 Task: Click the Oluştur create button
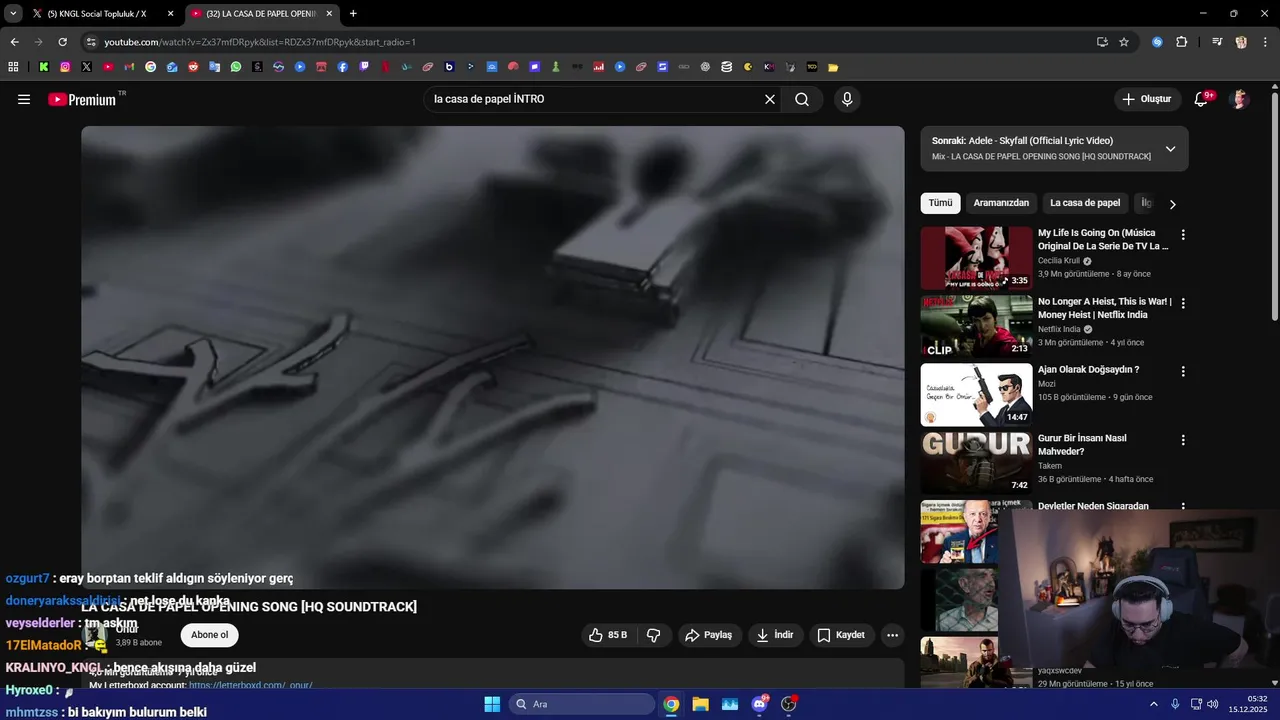coord(1146,99)
